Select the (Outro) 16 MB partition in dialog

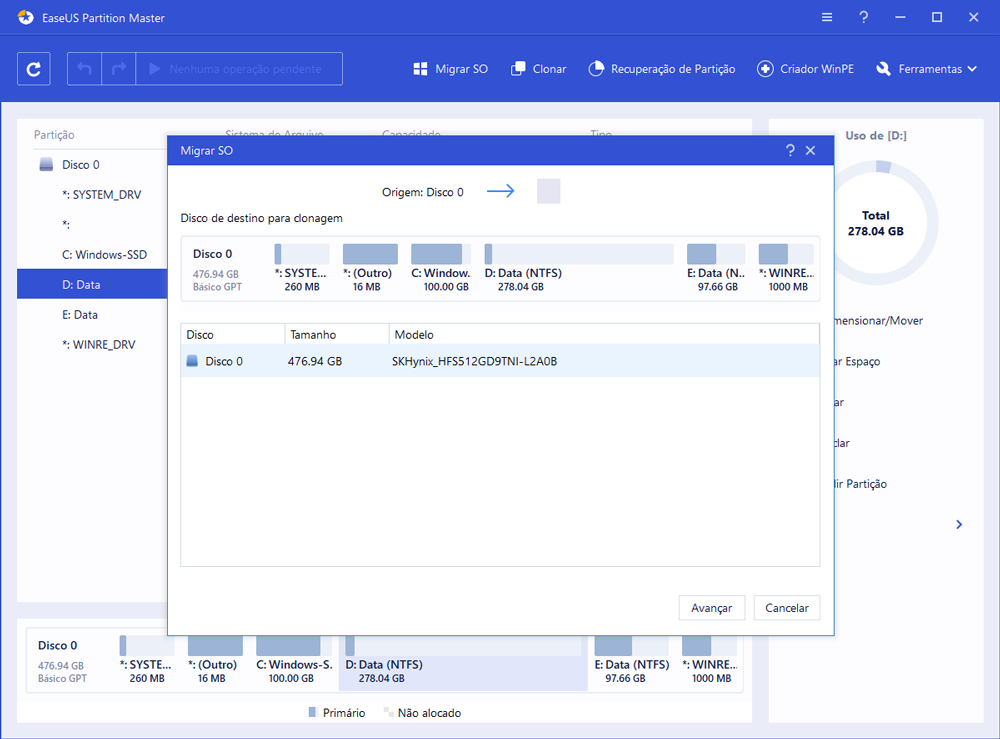[x=370, y=268]
